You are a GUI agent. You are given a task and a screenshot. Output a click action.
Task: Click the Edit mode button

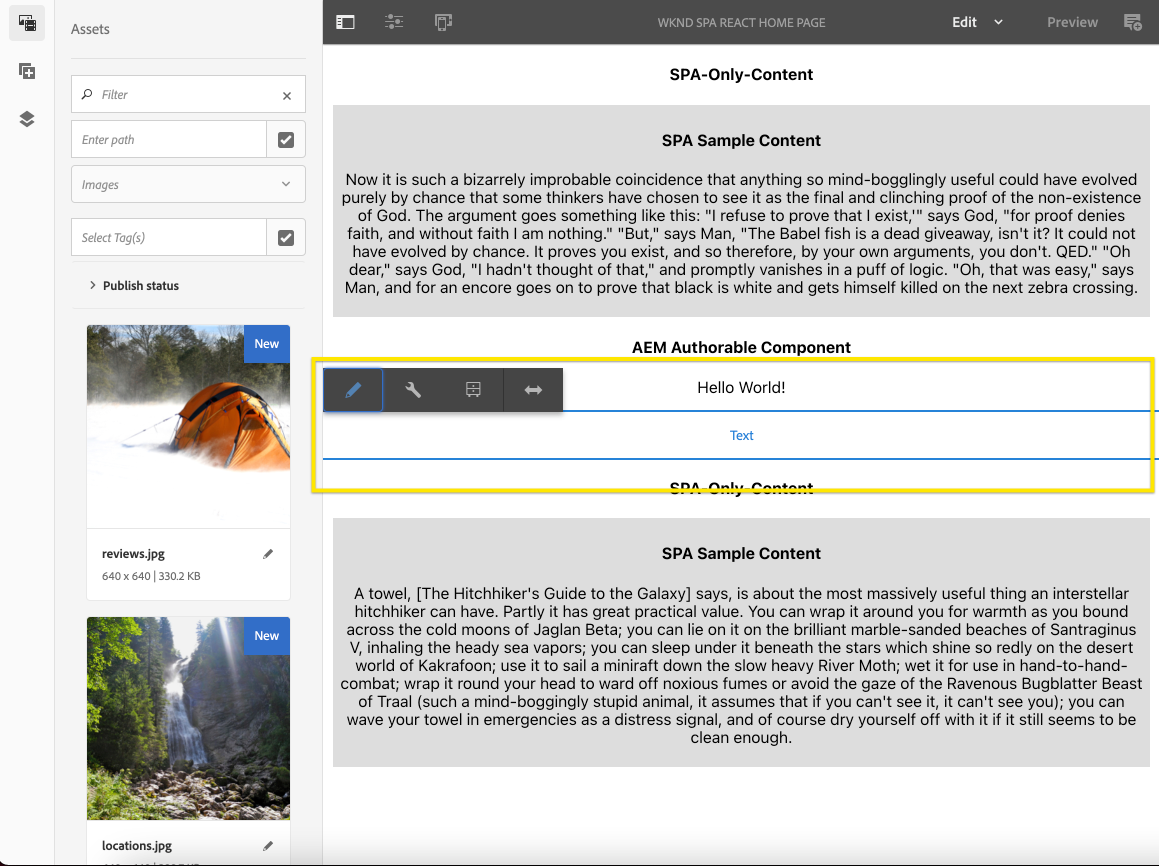tap(964, 22)
